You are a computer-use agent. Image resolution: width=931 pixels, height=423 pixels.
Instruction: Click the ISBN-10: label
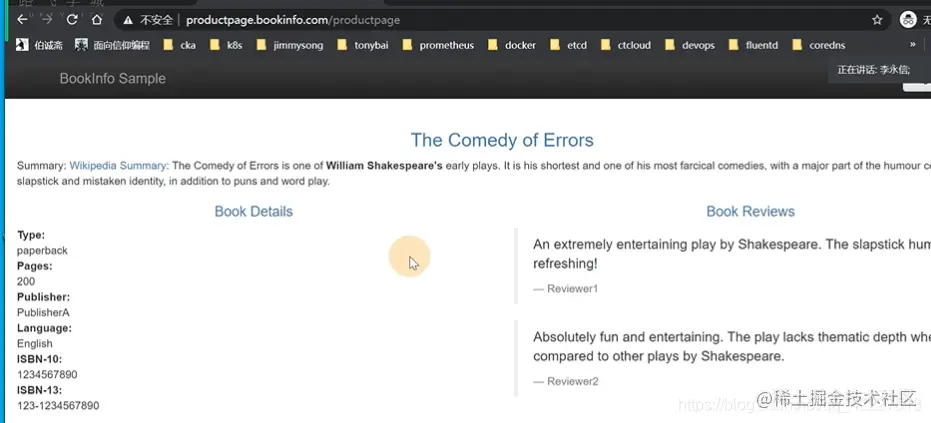point(39,359)
